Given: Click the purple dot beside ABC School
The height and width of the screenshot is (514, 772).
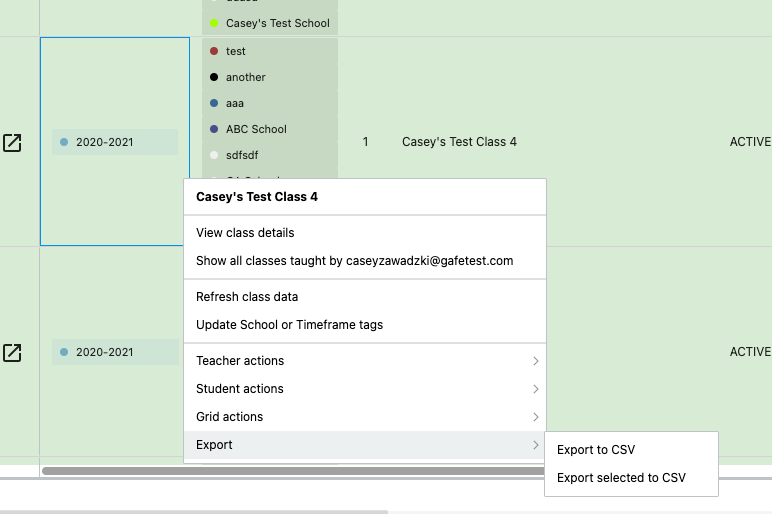Looking at the screenshot, I should pos(214,129).
